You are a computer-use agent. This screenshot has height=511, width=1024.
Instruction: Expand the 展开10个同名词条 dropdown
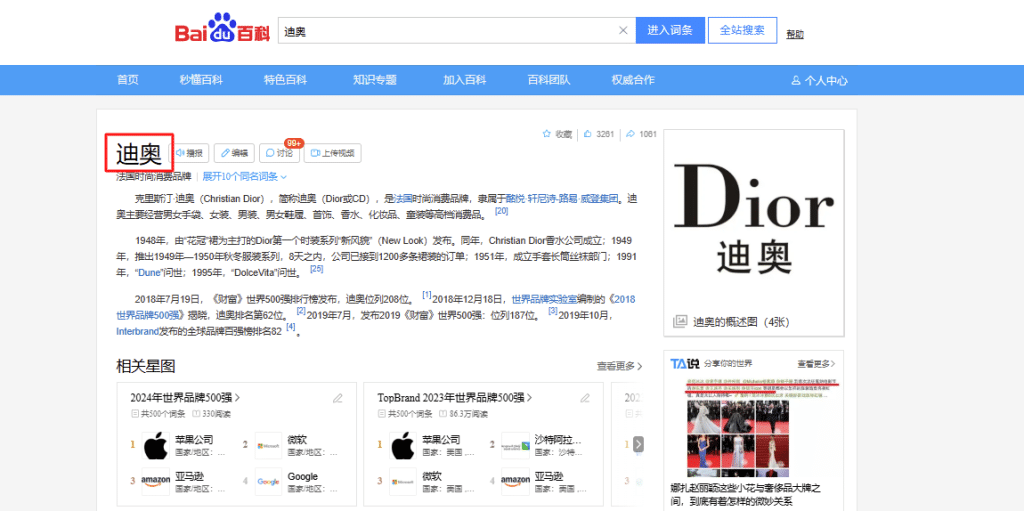tap(244, 176)
